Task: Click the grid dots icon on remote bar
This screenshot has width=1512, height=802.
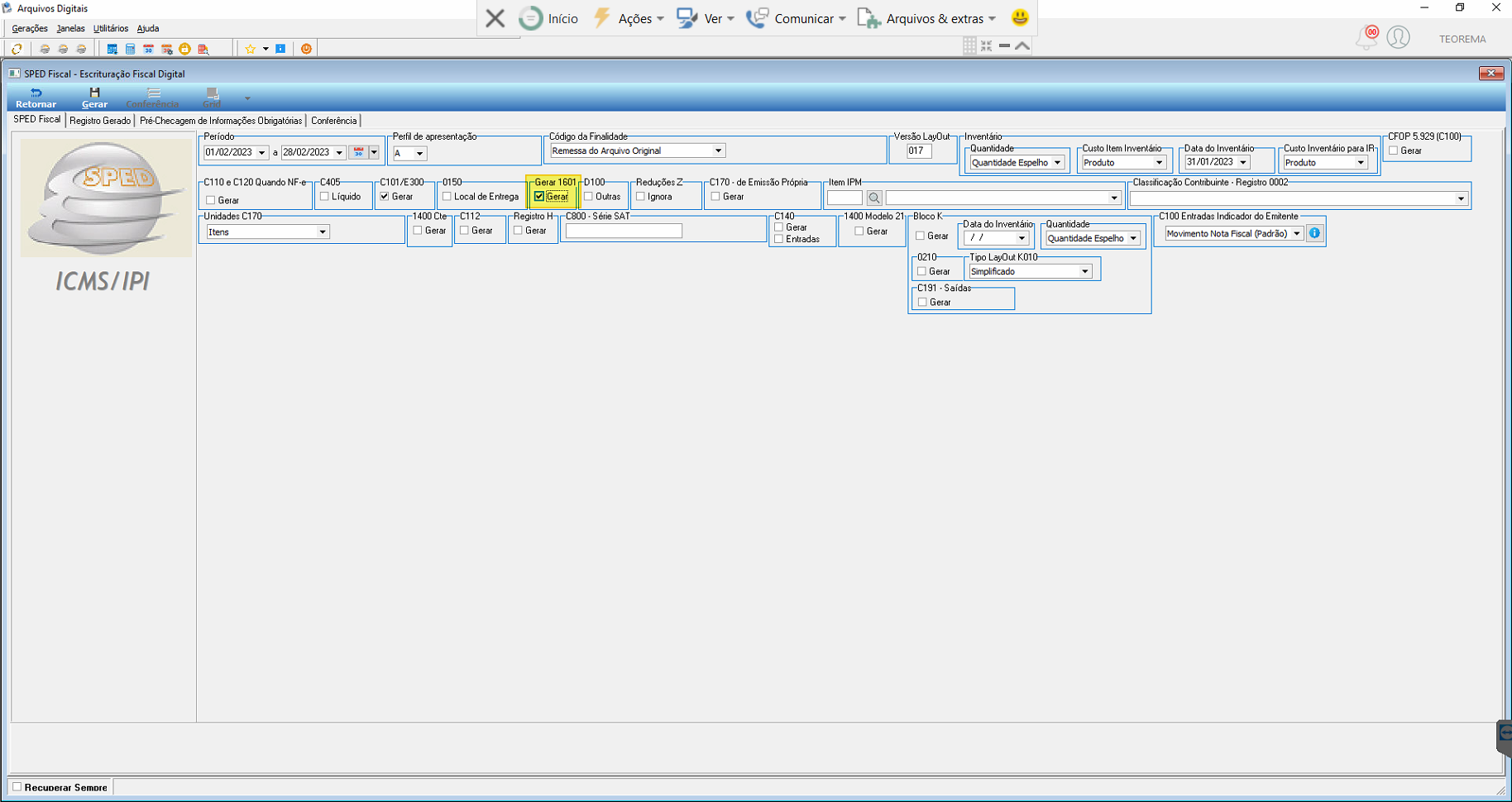Action: [969, 46]
